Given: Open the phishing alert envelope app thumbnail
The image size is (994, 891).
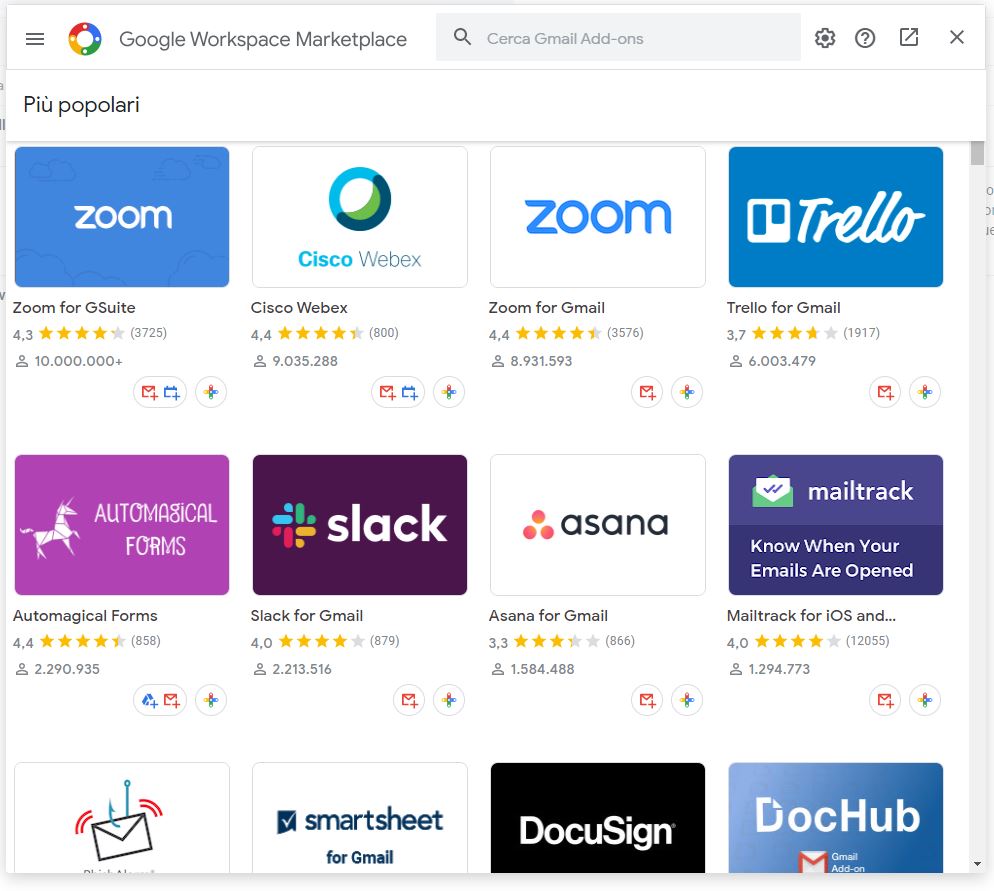Looking at the screenshot, I should [122, 818].
